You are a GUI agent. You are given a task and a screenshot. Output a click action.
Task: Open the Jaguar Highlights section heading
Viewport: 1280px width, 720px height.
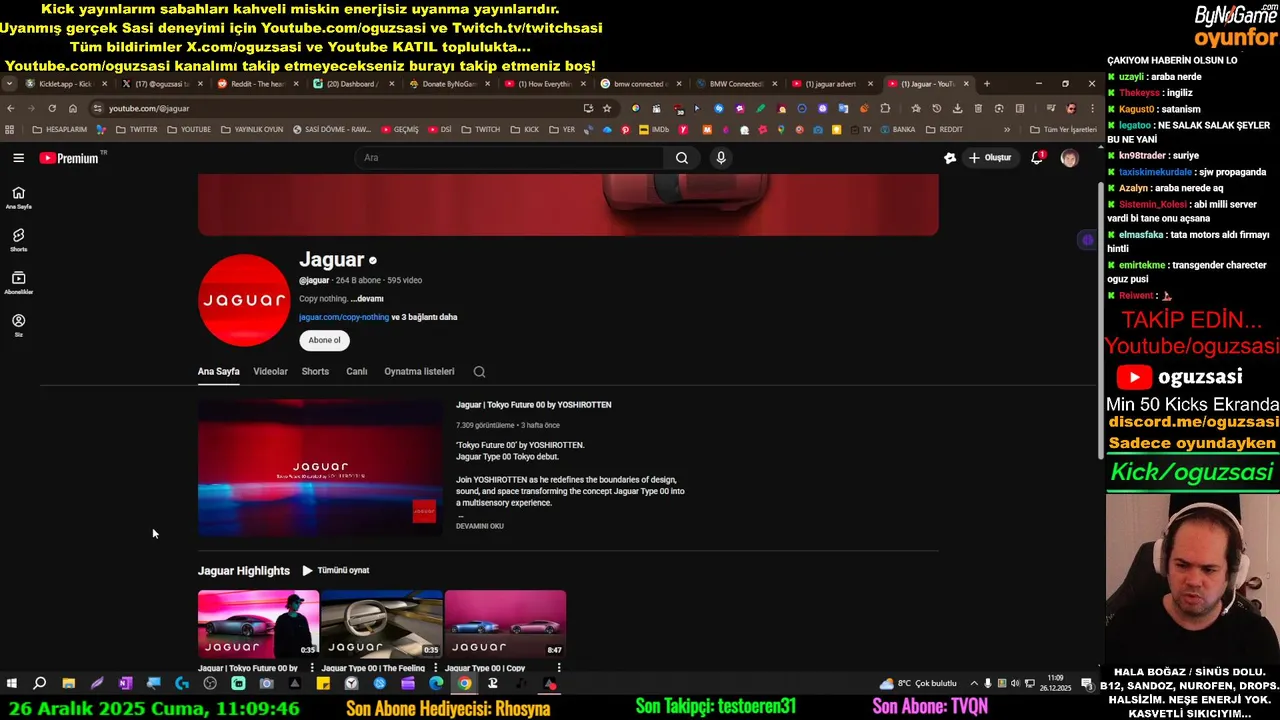pos(244,571)
